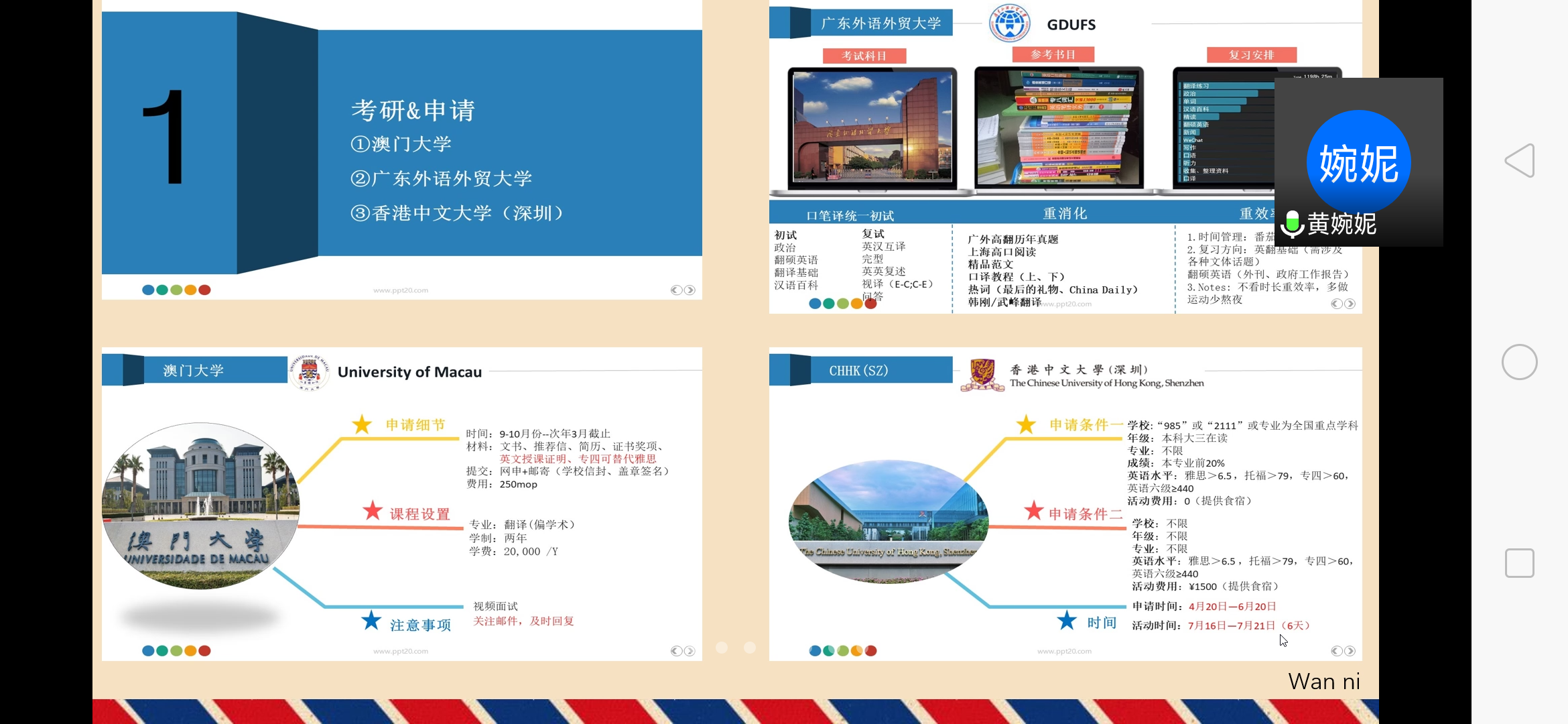Click the 课程设置 heading
Image resolution: width=1568 pixels, height=724 pixels.
pyautogui.click(x=420, y=514)
